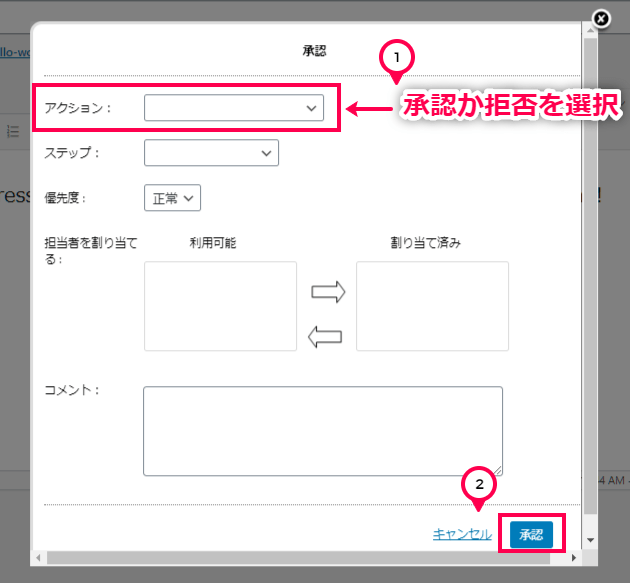This screenshot has width=630, height=583.
Task: Click the comment box resize handle
Action: click(498, 471)
